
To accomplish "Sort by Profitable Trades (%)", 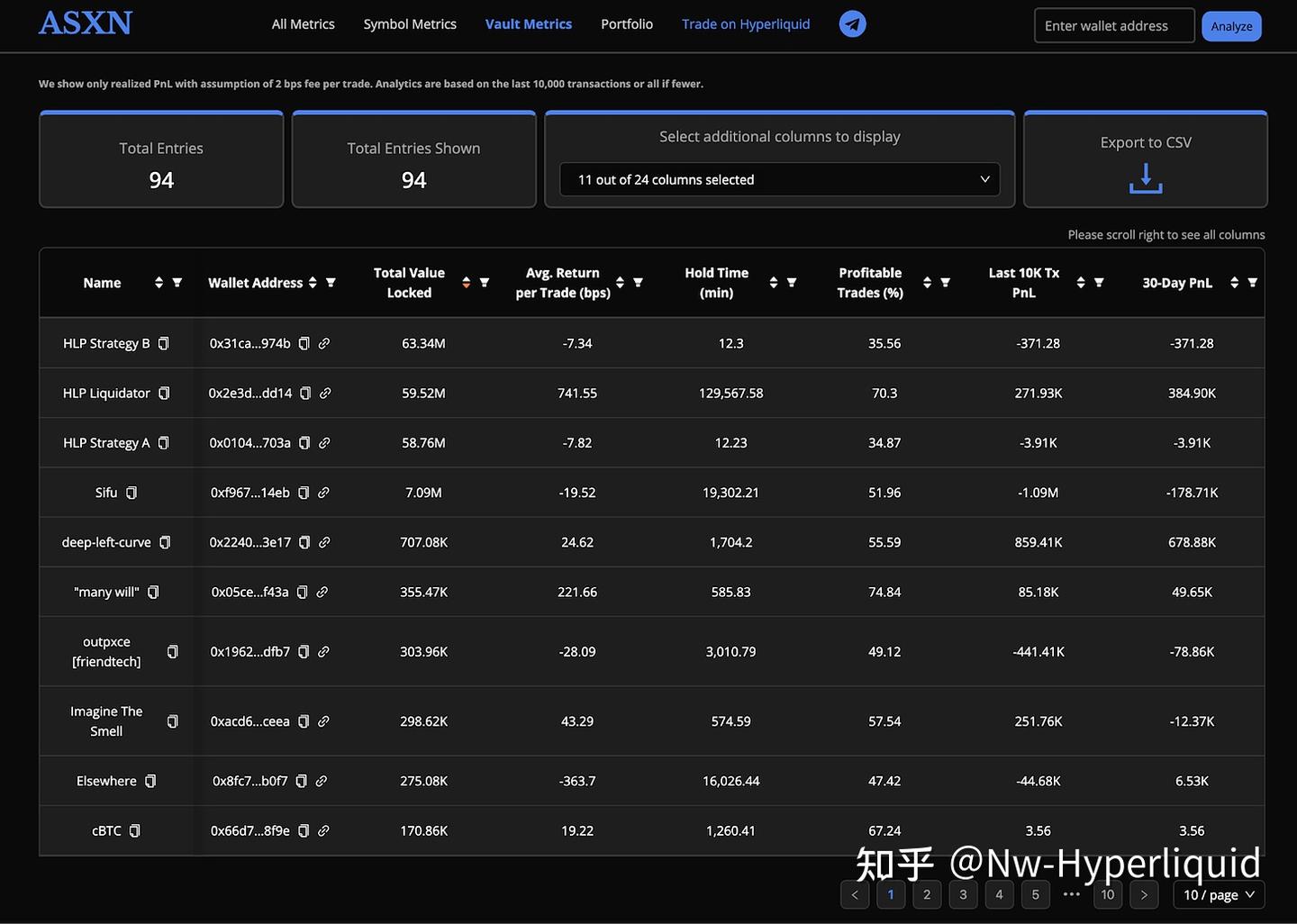I will [927, 283].
